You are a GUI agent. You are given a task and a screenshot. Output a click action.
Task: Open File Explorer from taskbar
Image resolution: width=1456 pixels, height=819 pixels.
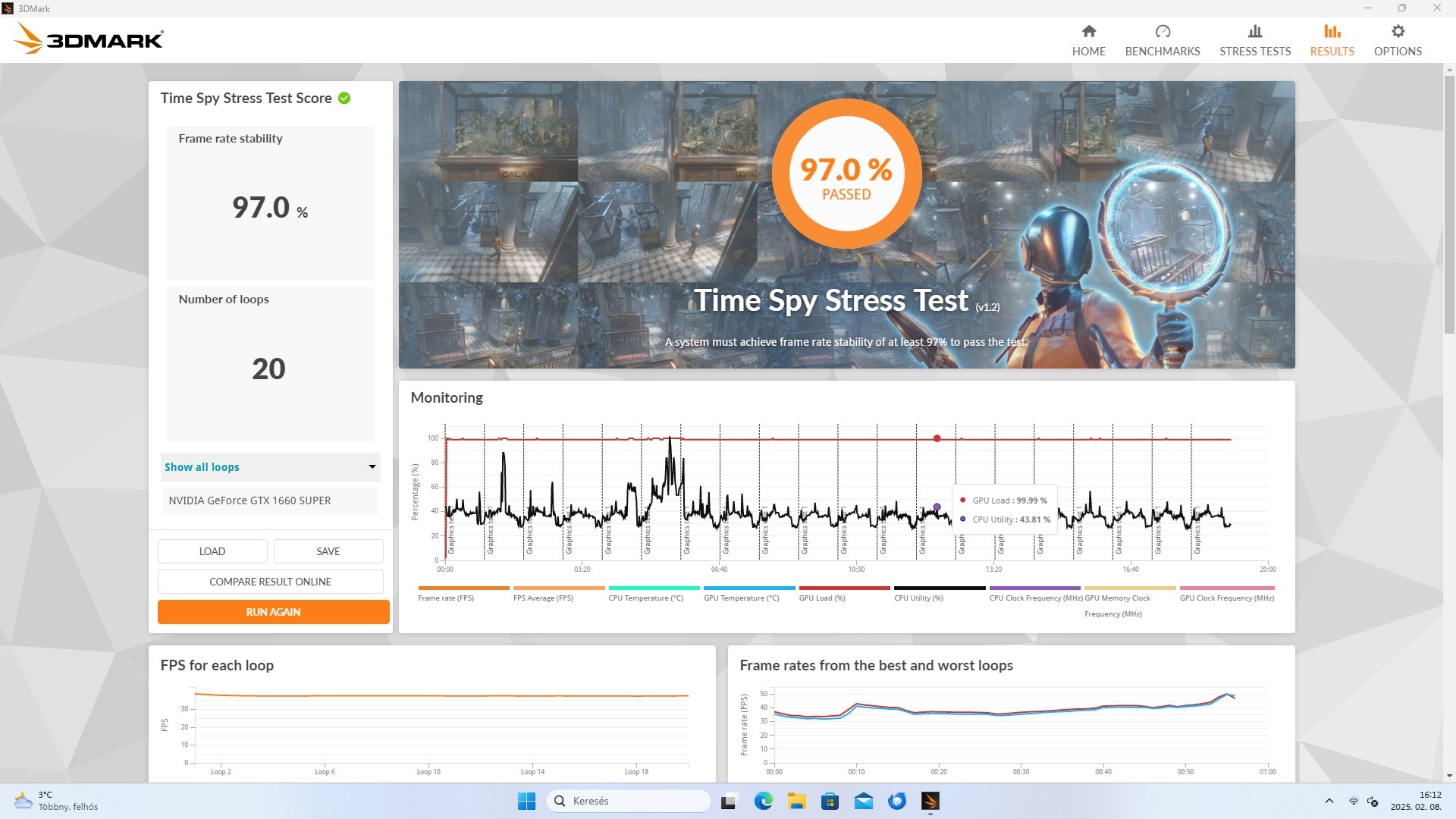[796, 801]
